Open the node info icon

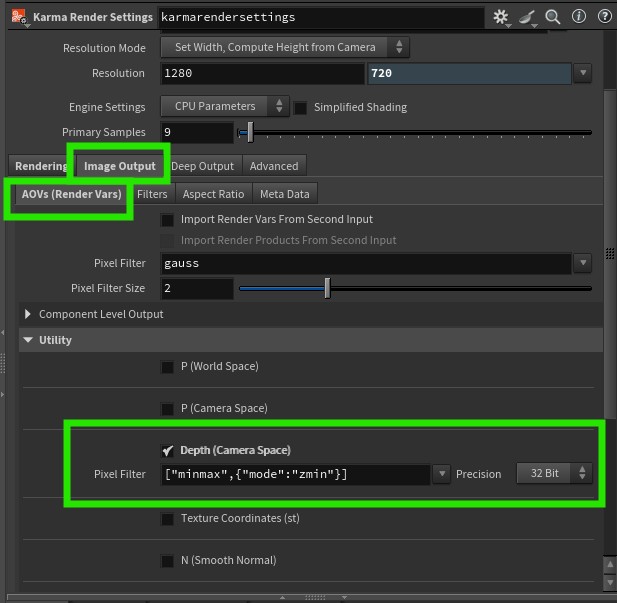coord(579,17)
